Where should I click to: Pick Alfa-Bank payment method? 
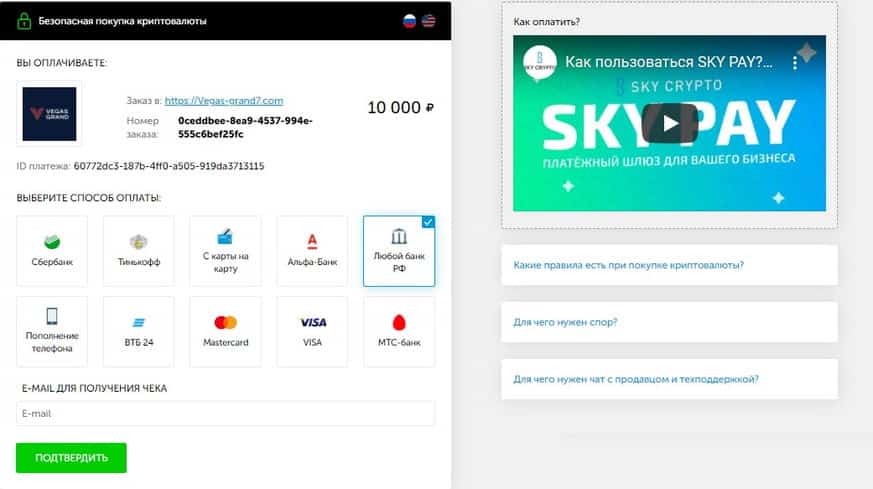click(312, 251)
